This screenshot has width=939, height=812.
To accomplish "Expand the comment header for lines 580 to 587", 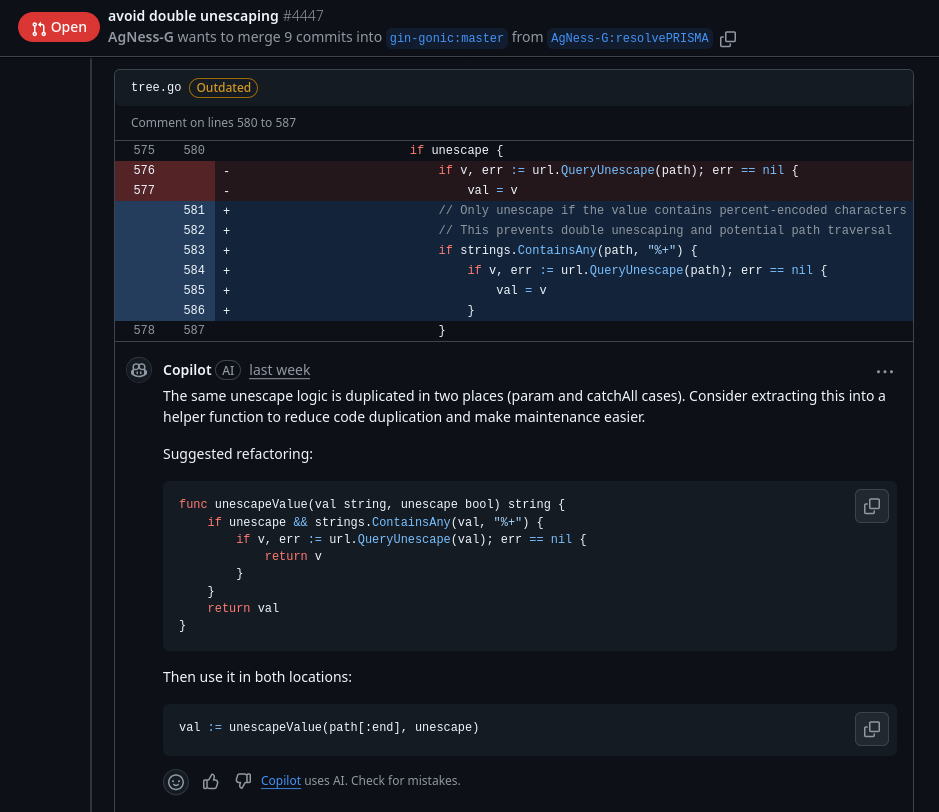I will [213, 122].
